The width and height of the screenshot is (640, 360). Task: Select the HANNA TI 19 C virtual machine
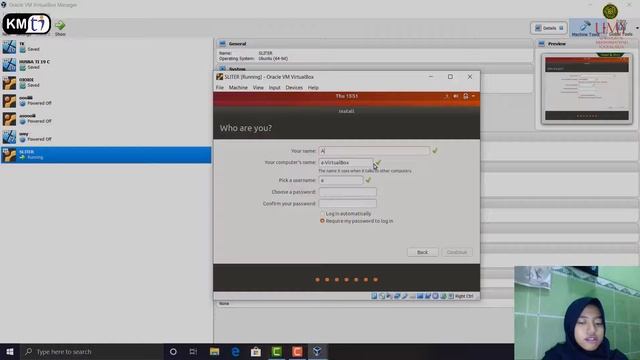coord(106,64)
